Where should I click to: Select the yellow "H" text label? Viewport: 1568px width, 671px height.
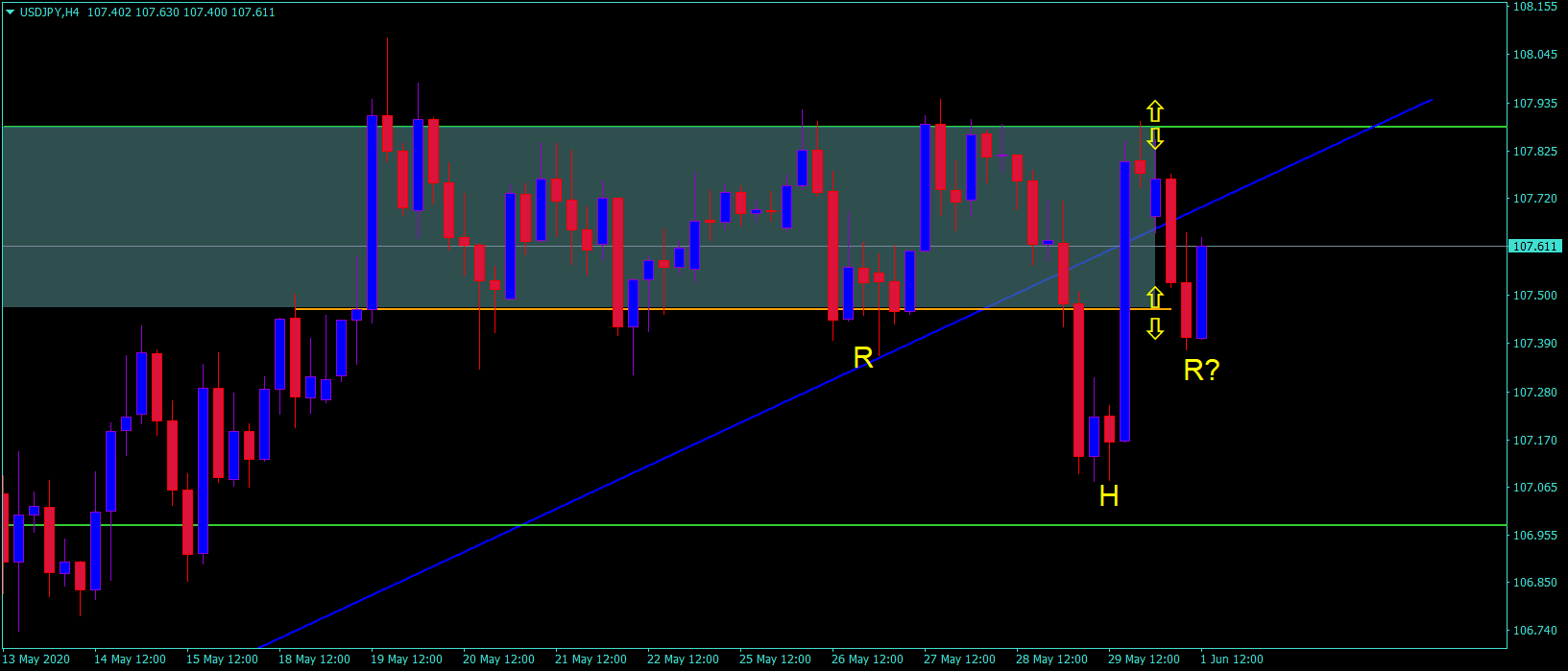(1109, 495)
